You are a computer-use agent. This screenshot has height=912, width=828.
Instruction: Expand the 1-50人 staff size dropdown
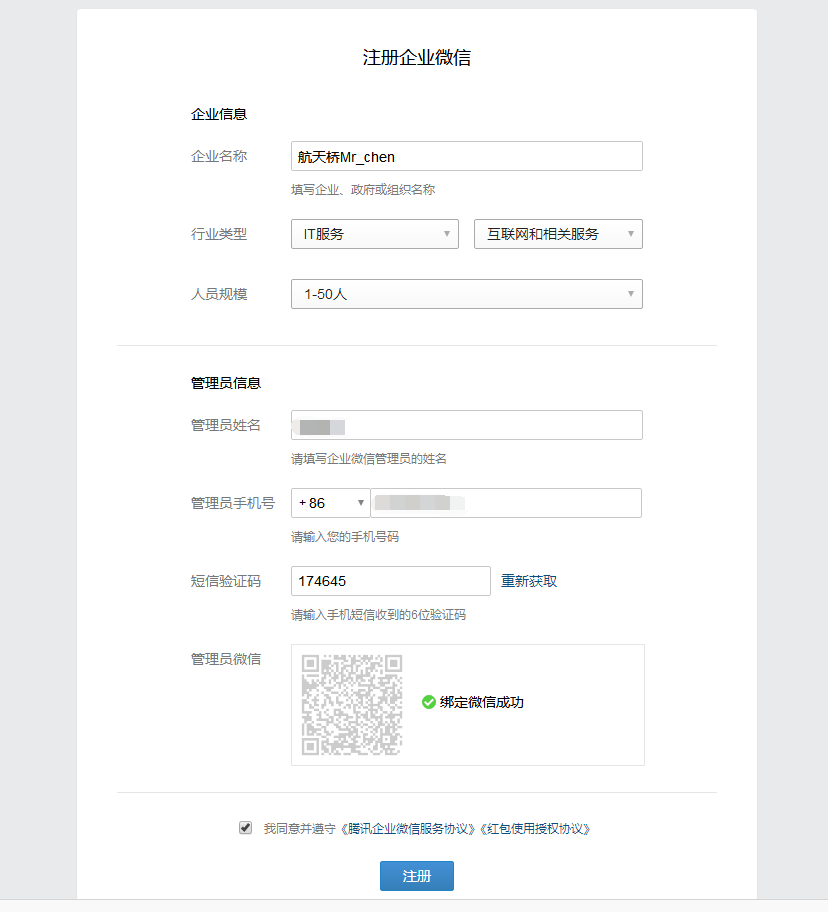(x=466, y=294)
